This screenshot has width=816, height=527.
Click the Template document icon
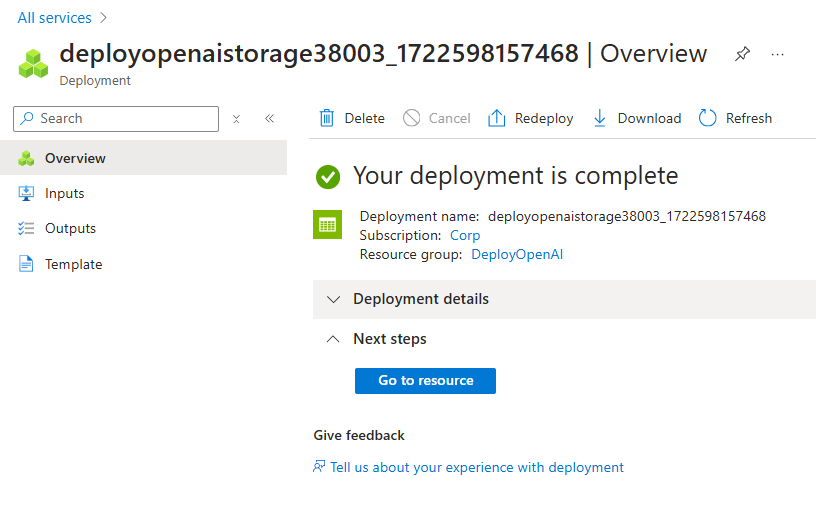click(26, 264)
